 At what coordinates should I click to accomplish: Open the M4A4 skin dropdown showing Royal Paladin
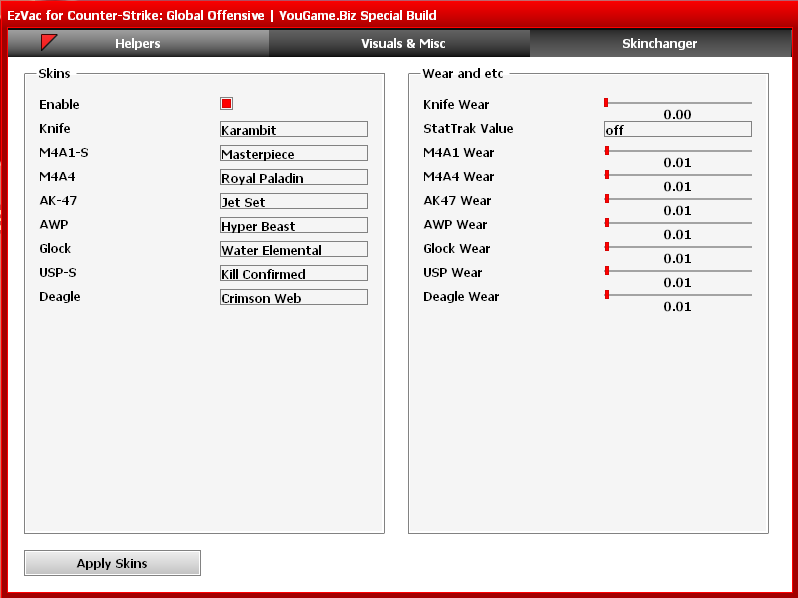click(x=294, y=177)
